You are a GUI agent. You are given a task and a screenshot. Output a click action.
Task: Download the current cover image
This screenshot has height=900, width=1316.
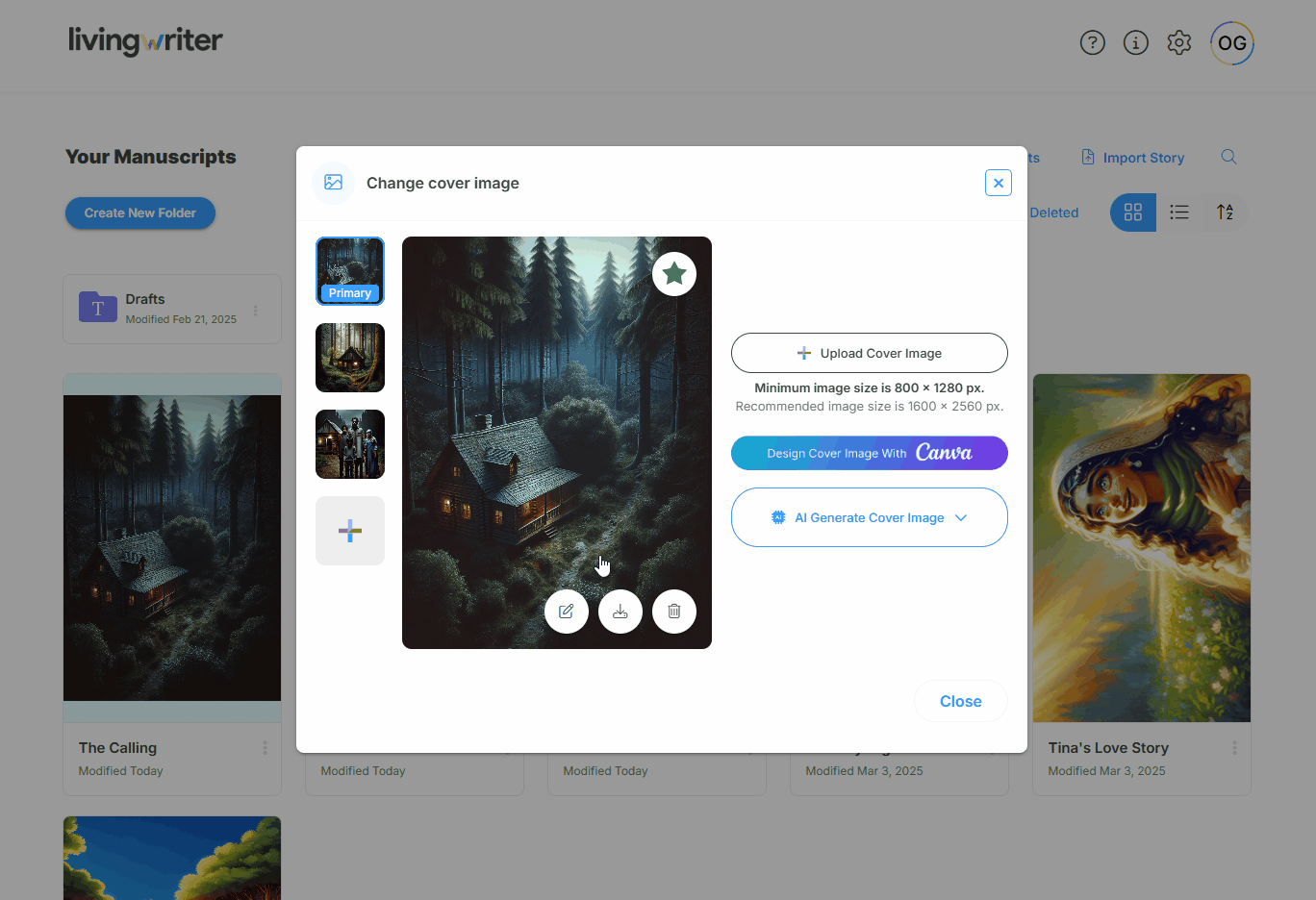[x=620, y=612]
